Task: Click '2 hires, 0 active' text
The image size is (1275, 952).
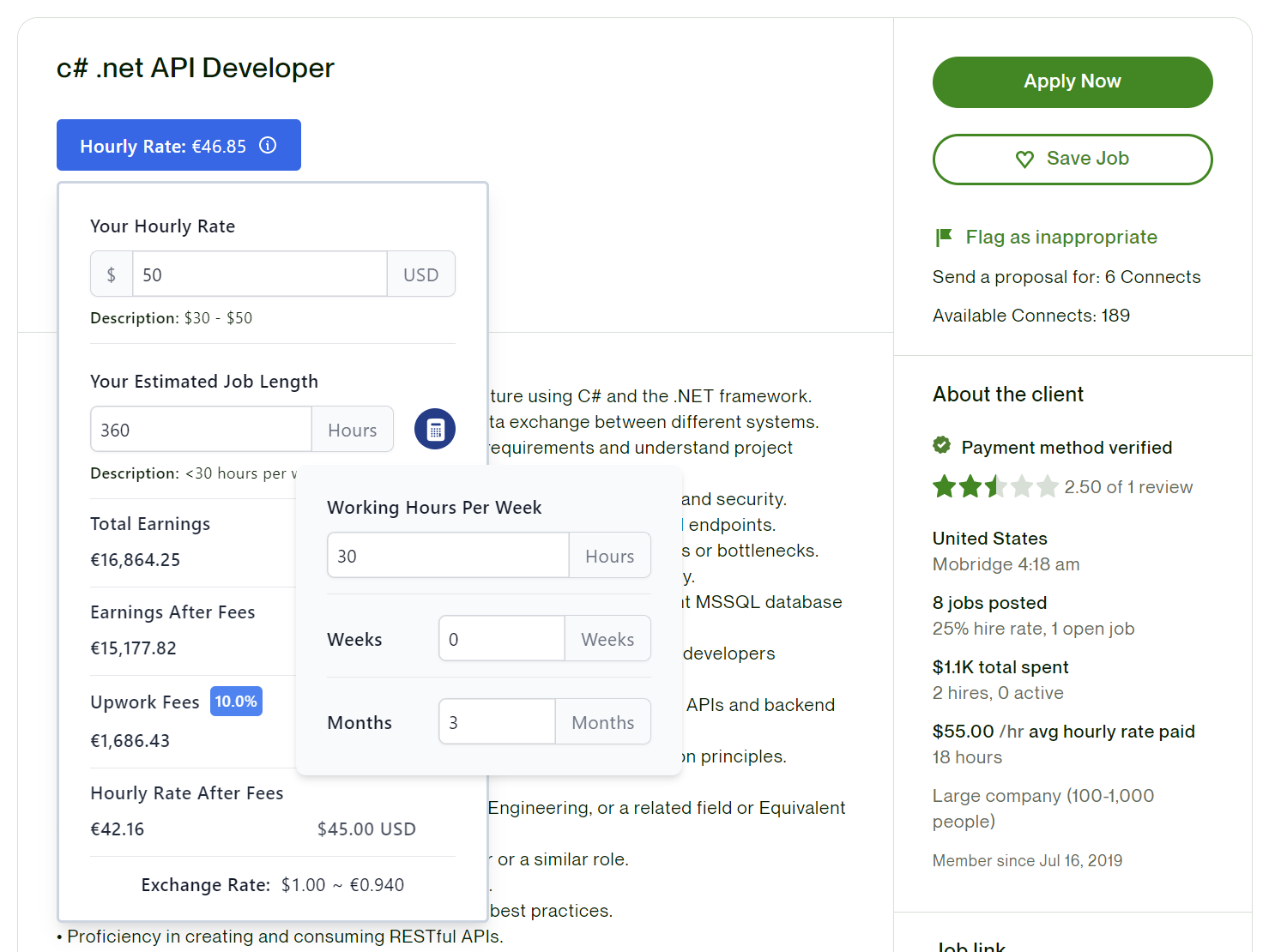Action: click(998, 693)
